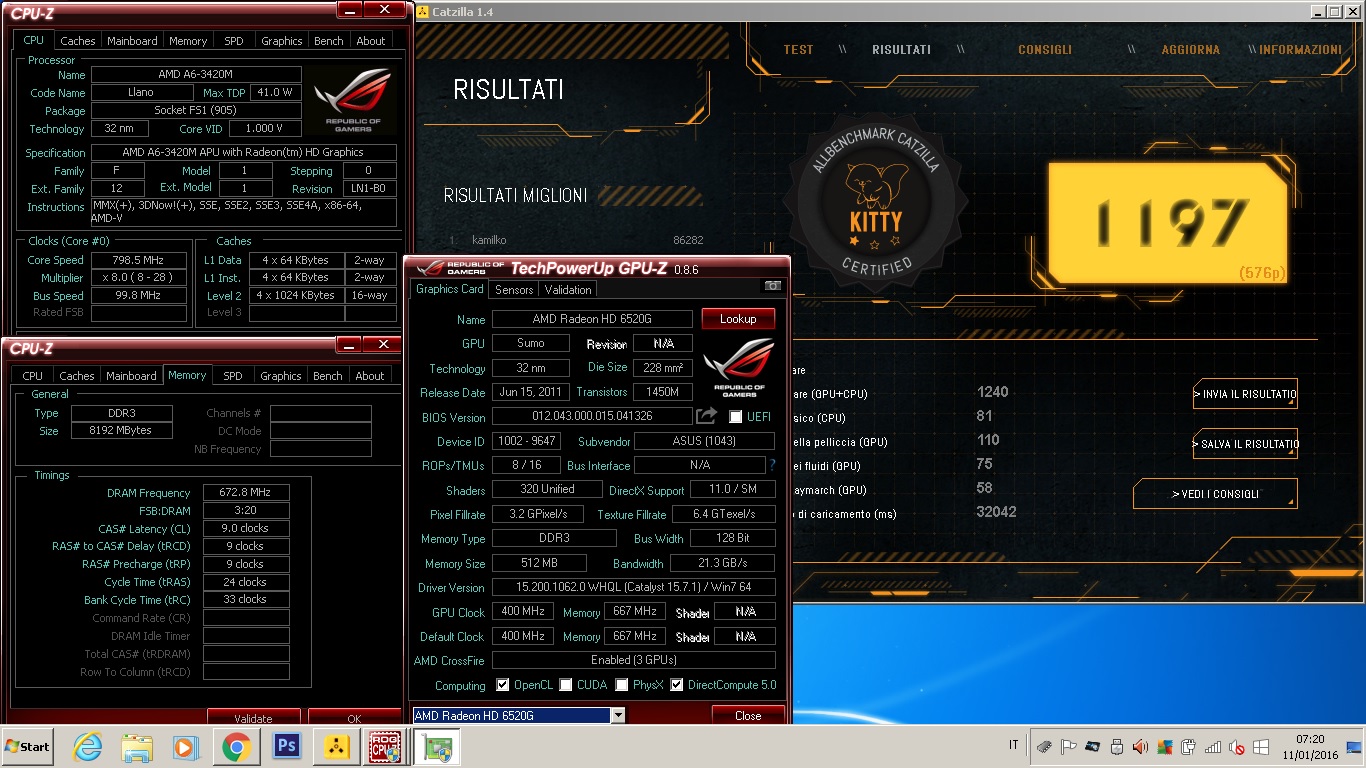
Task: Click the Bus Interface question mark icon
Action: point(772,465)
